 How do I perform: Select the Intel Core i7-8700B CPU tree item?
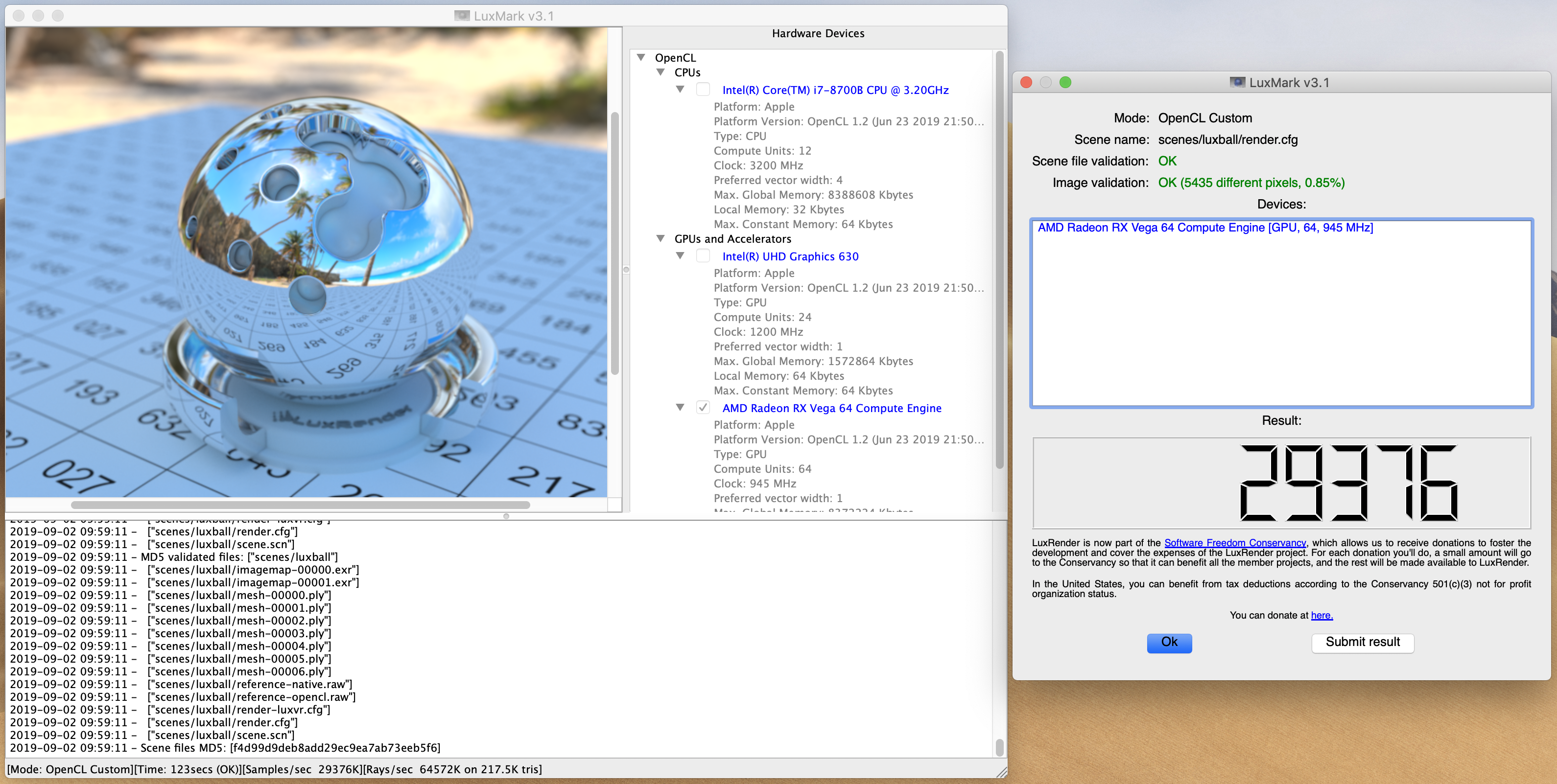(x=835, y=90)
